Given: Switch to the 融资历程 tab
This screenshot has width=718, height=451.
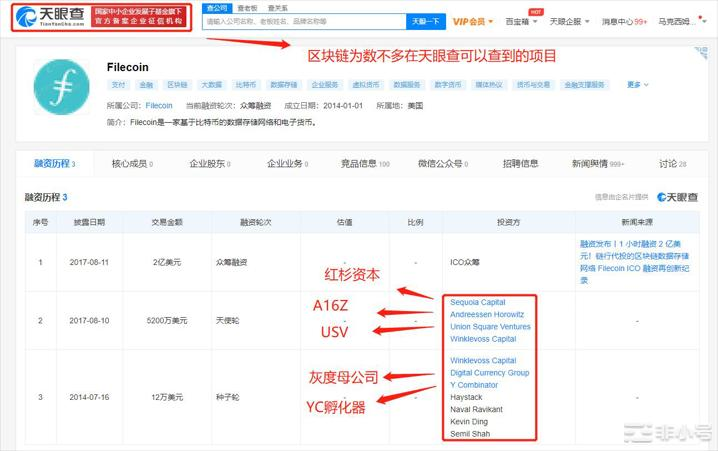Looking at the screenshot, I should click(x=54, y=163).
